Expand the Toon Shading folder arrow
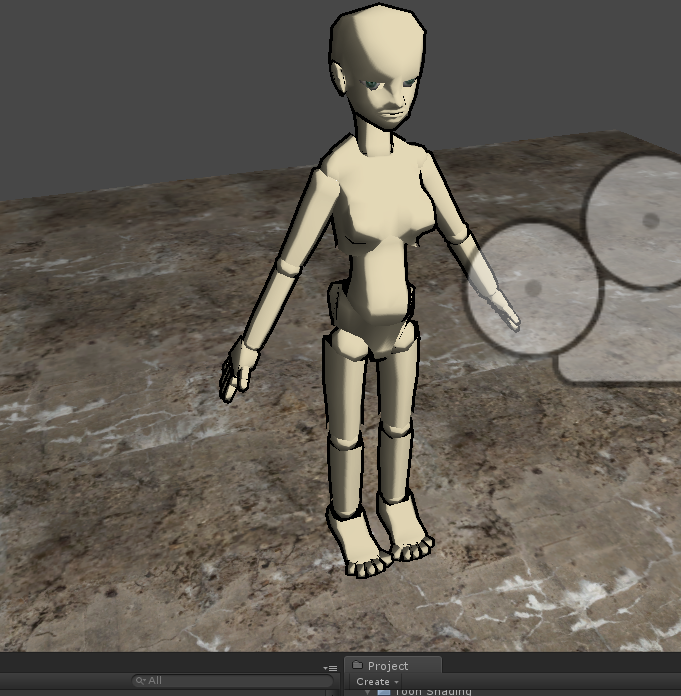681x696 pixels. pos(367,691)
